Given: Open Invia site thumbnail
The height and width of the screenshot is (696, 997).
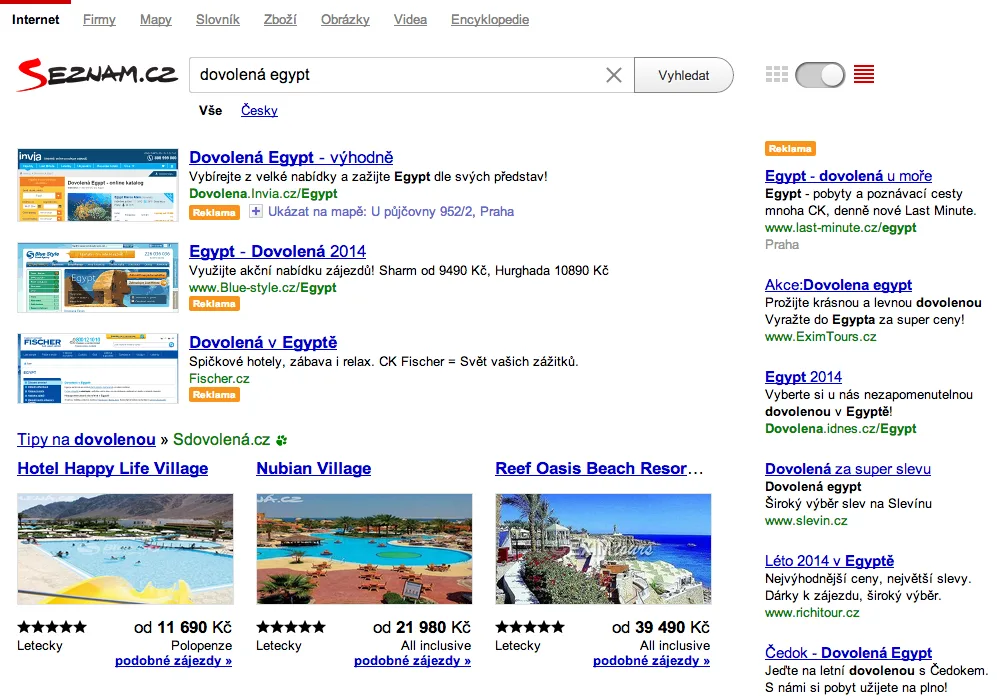Looking at the screenshot, I should tap(98, 185).
